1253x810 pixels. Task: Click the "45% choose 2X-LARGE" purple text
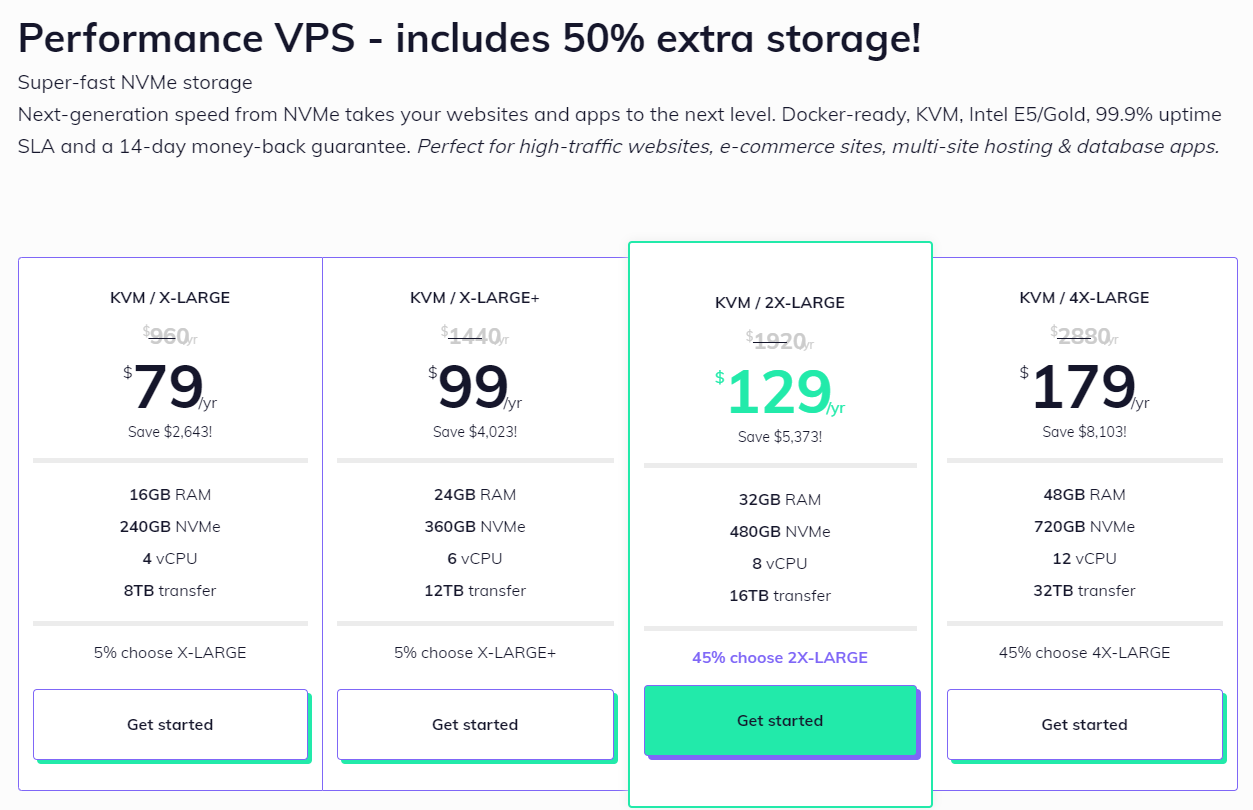pyautogui.click(x=780, y=658)
